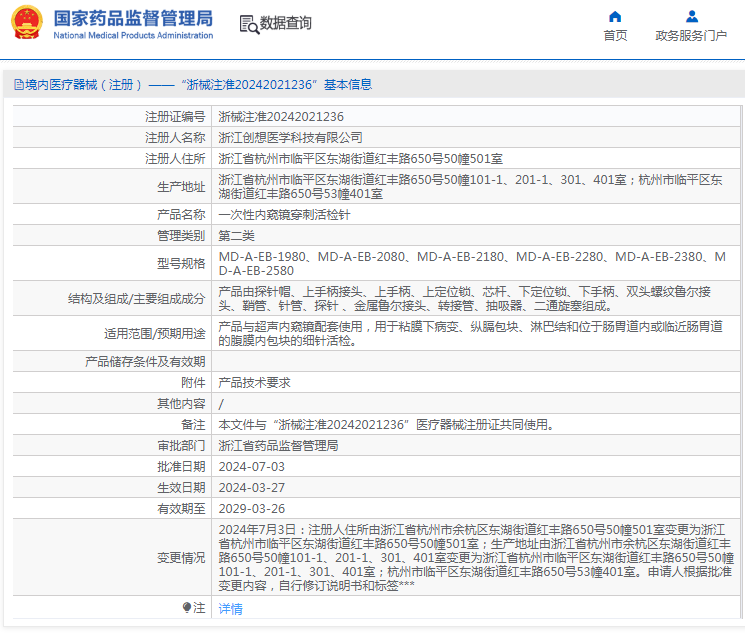
Task: Go to 数据查询 text heading
Action: [286, 24]
